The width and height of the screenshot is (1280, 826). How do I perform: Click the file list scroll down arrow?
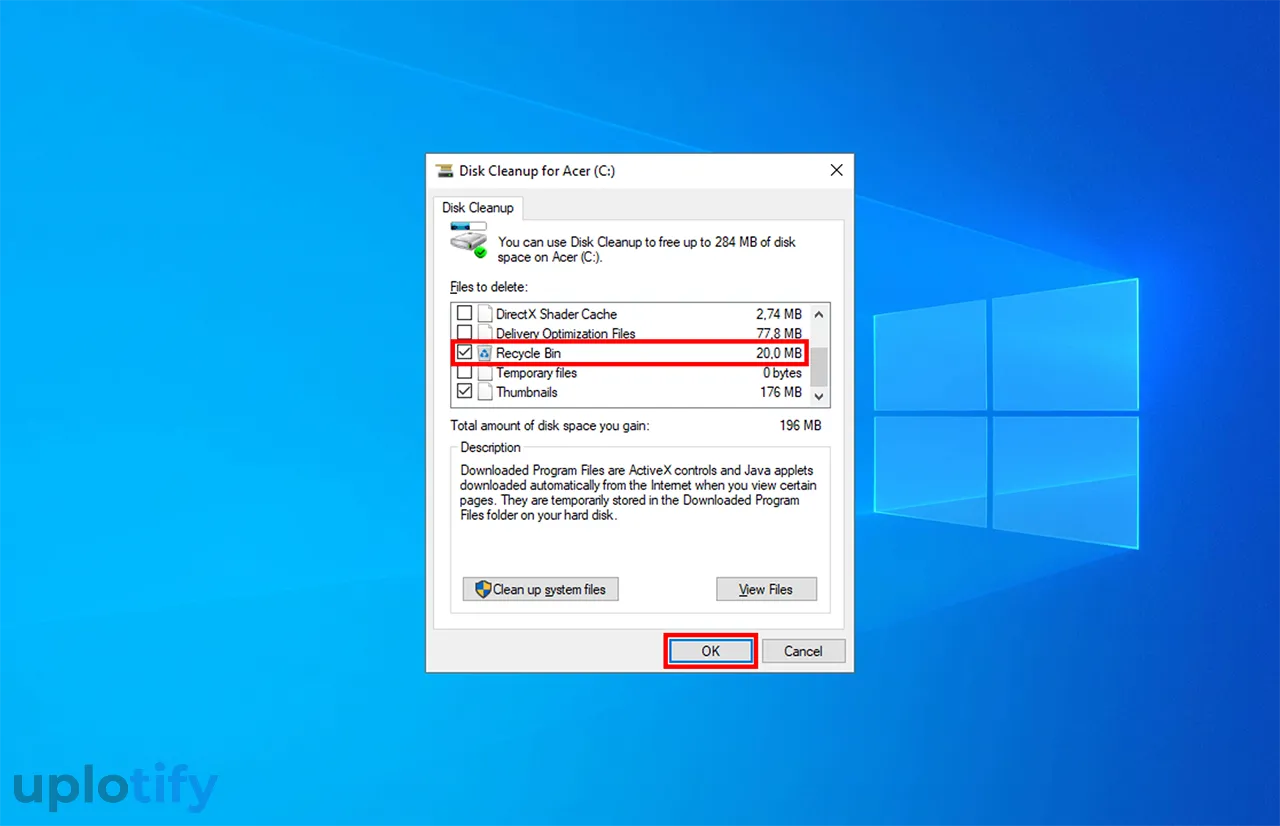coord(819,397)
